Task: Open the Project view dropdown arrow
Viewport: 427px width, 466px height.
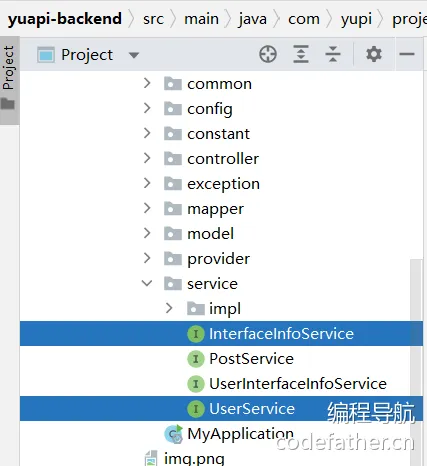Action: (x=134, y=55)
